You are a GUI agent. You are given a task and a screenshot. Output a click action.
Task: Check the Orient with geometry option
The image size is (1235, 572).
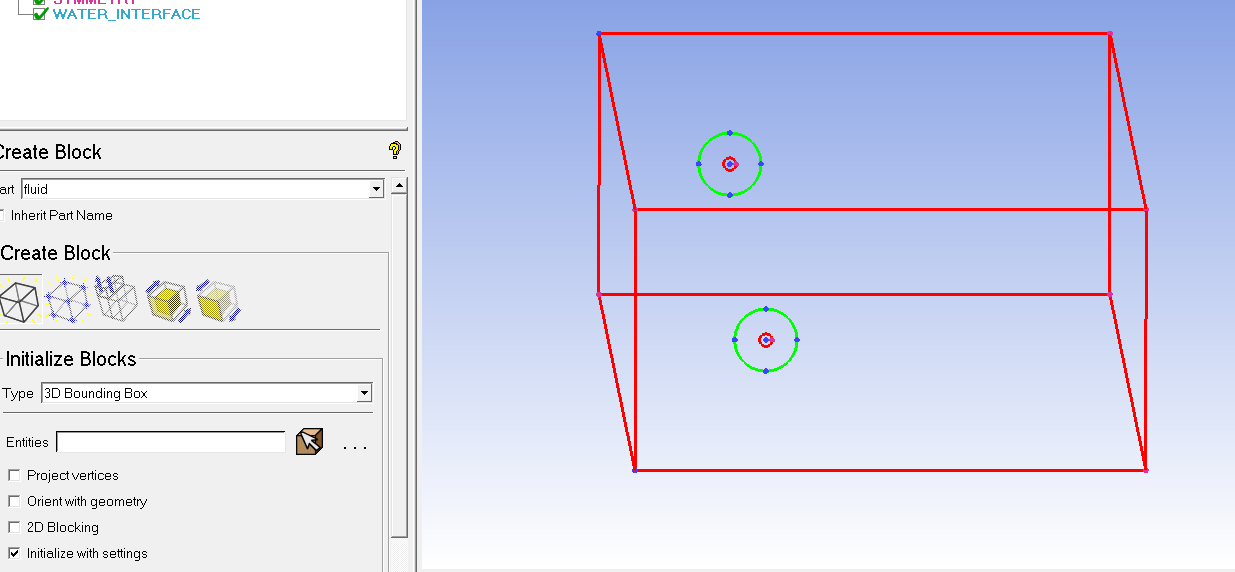(x=14, y=501)
